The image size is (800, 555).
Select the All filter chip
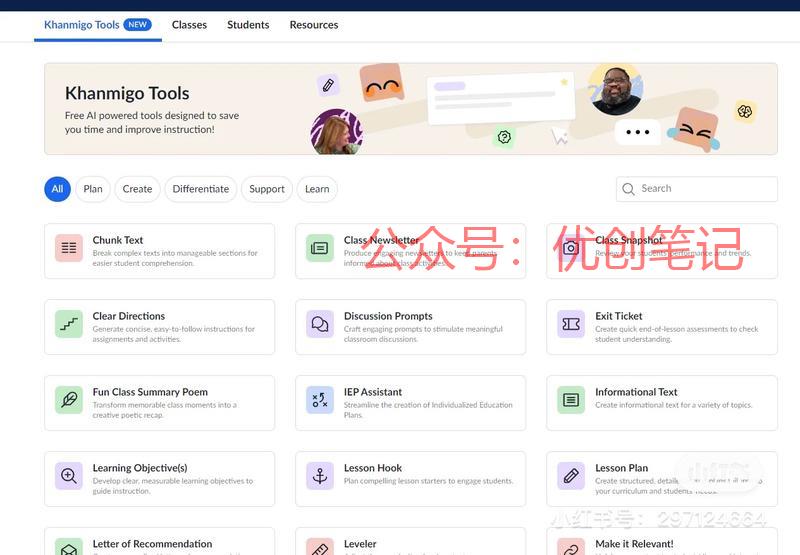click(58, 189)
